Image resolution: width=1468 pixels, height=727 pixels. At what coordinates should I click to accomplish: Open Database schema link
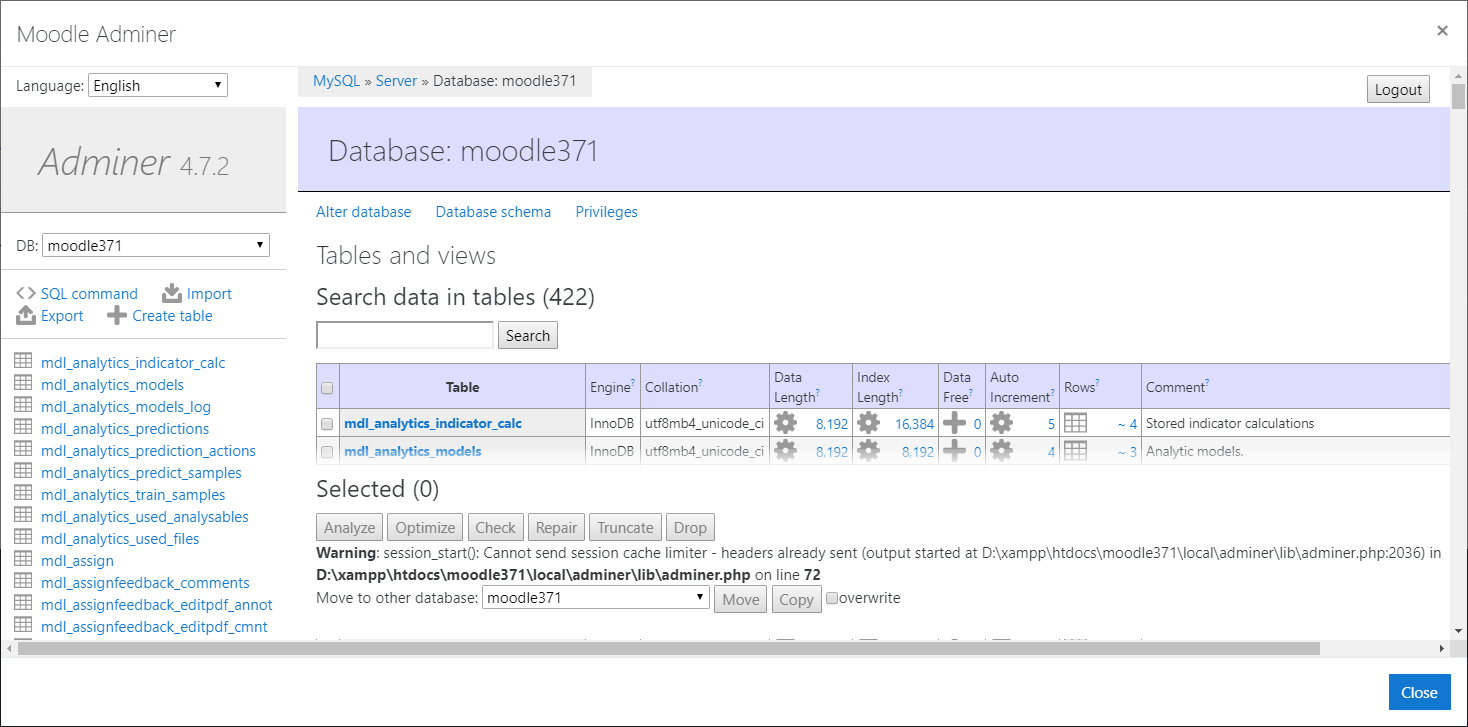click(493, 212)
